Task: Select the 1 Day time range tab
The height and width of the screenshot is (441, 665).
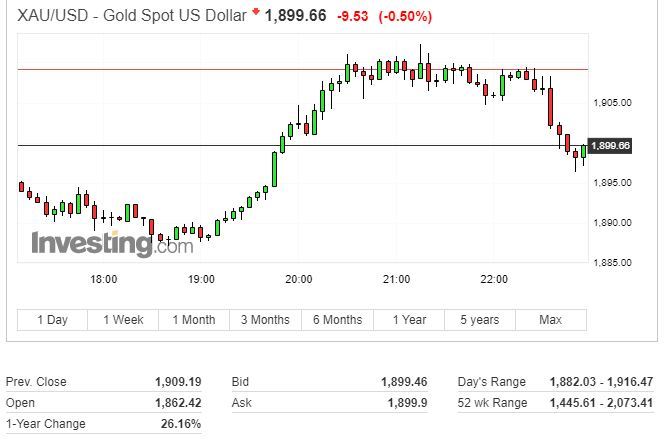Action: click(52, 320)
